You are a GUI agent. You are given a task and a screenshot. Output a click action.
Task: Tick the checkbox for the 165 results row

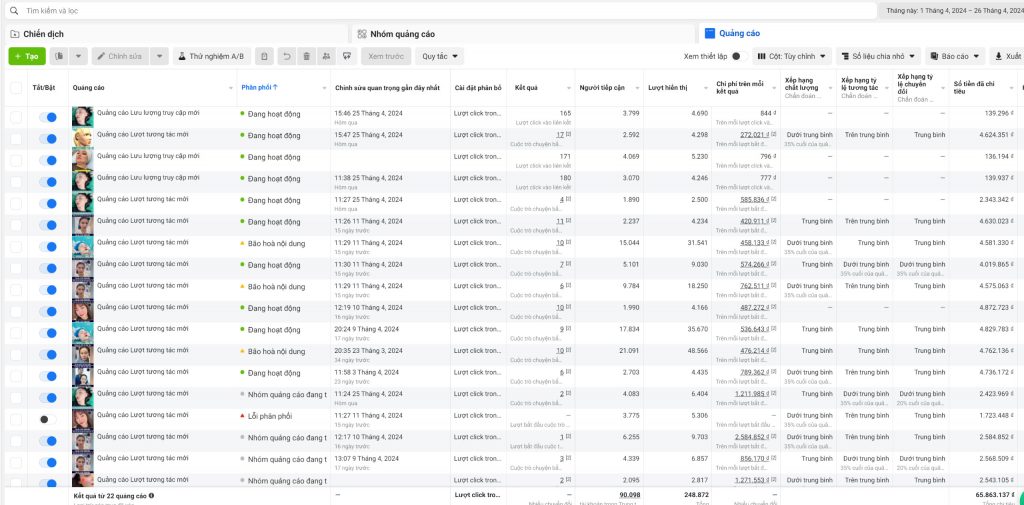(x=16, y=118)
